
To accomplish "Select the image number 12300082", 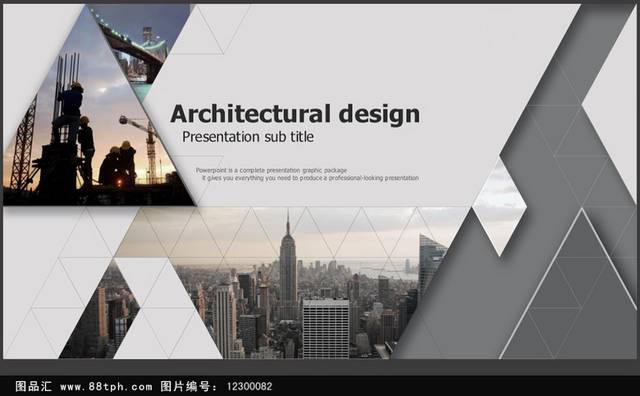I will click(x=249, y=386).
